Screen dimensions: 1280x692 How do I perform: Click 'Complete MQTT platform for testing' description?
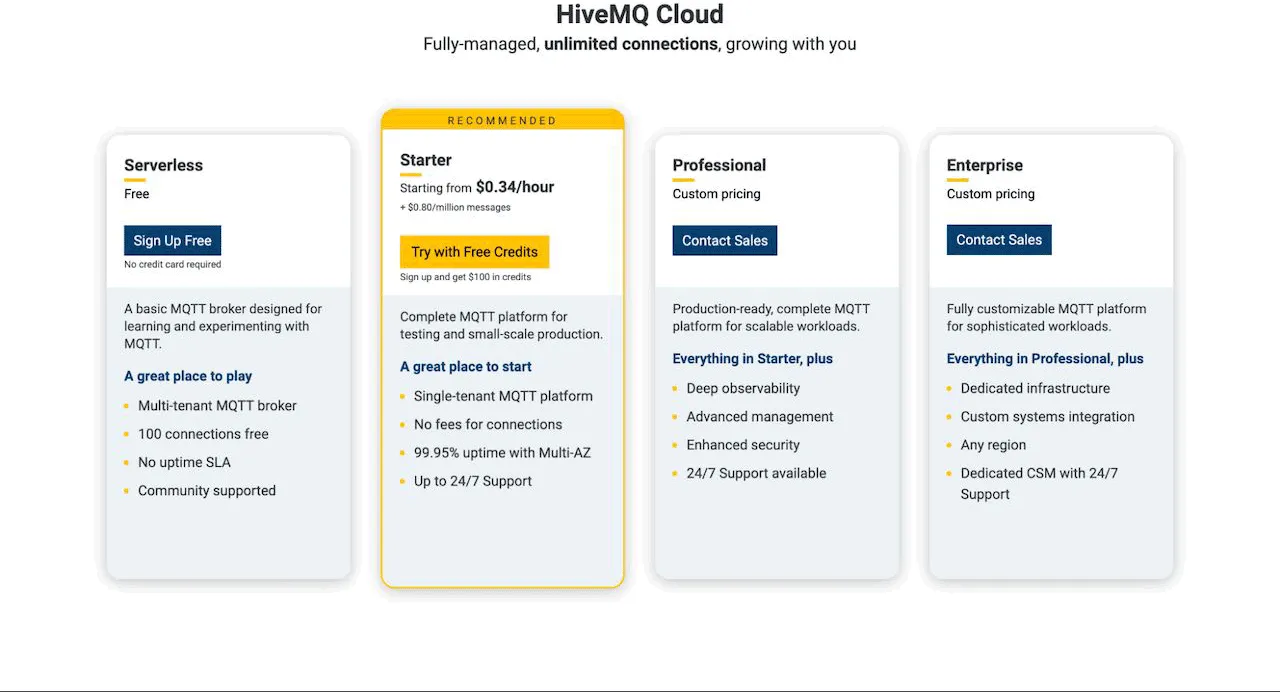pyautogui.click(x=501, y=325)
